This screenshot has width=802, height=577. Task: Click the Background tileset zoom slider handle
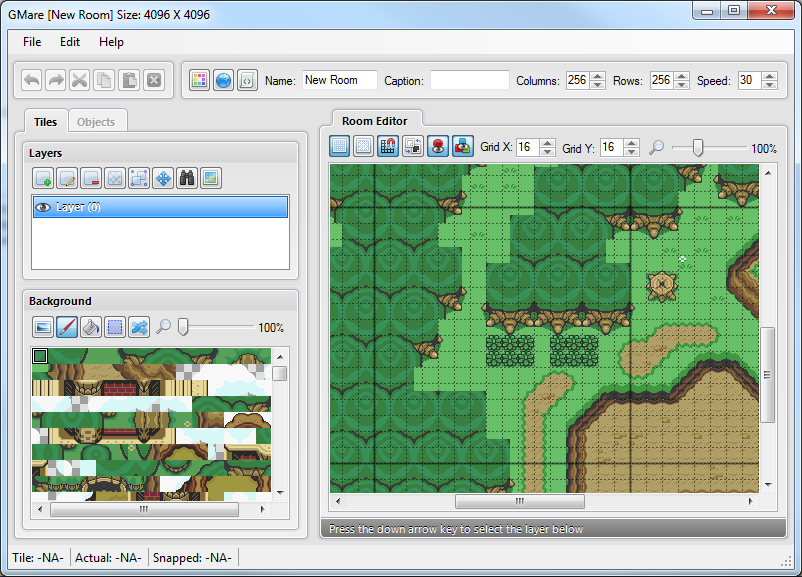pyautogui.click(x=183, y=326)
